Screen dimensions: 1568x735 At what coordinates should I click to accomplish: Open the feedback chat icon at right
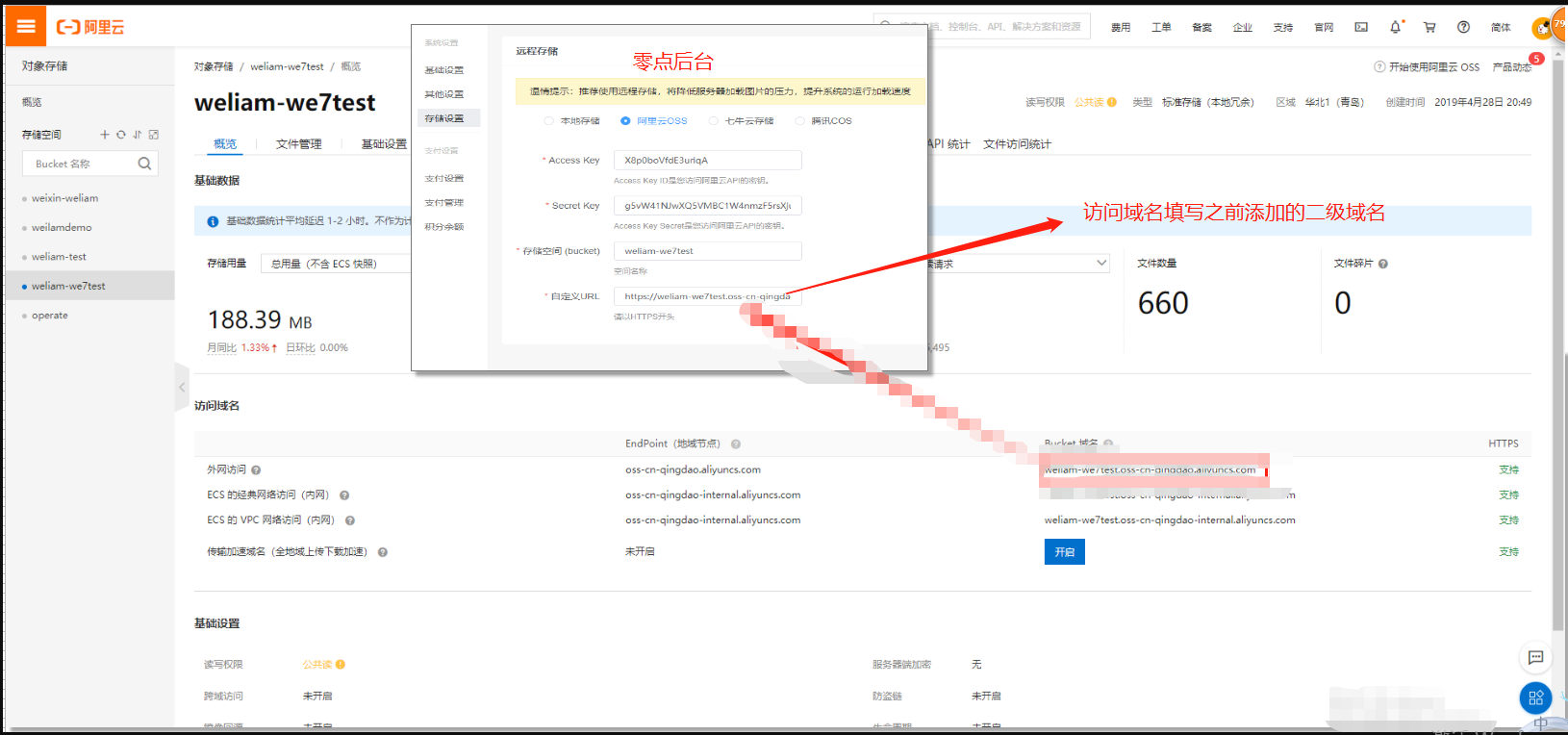(1535, 658)
